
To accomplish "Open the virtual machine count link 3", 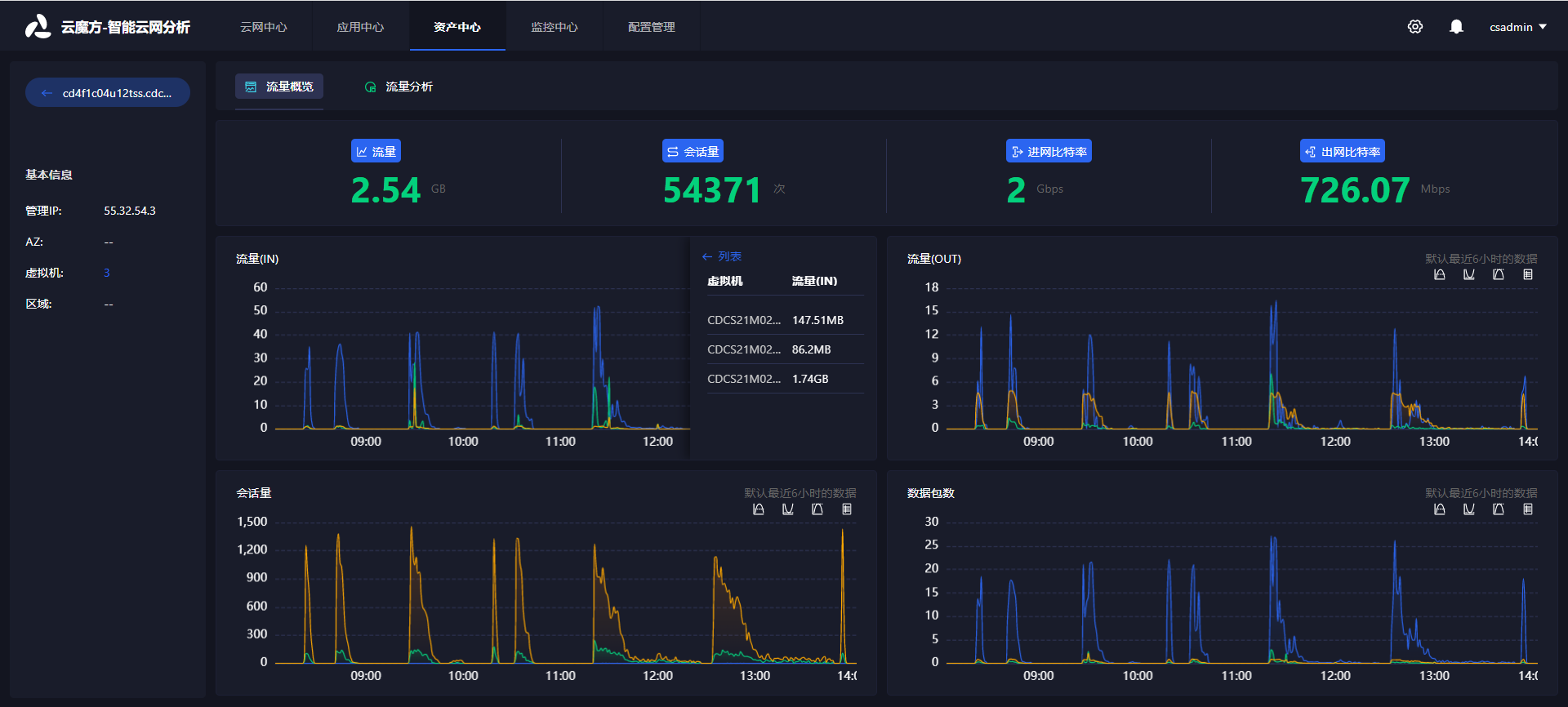I will (x=107, y=273).
